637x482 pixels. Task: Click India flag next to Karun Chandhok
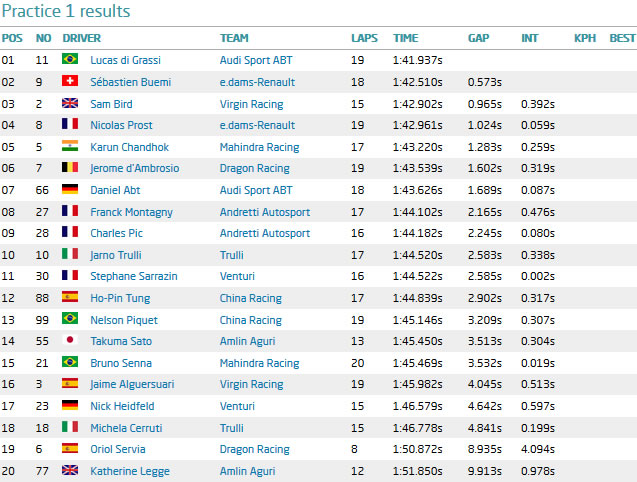tap(70, 145)
